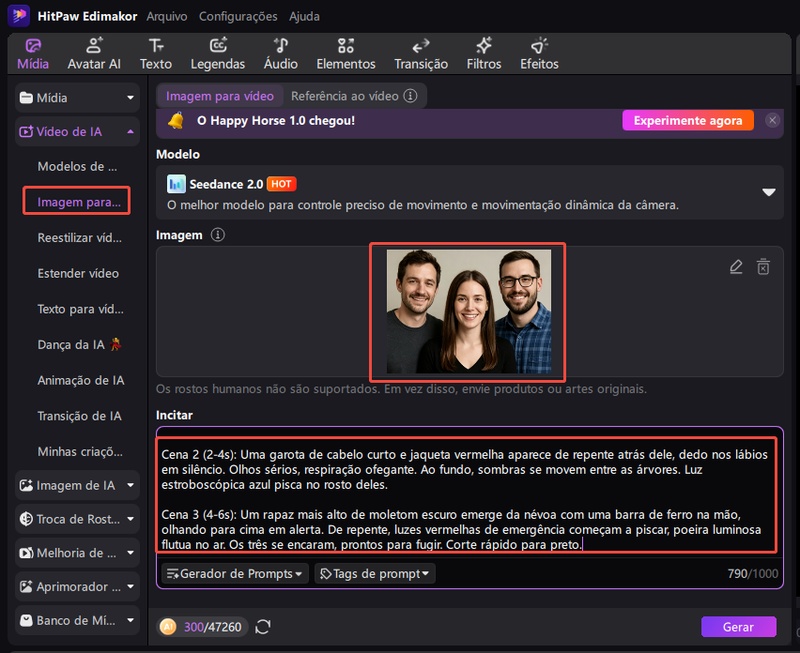
Task: Select Imagem para... in sidebar
Action: (78, 202)
